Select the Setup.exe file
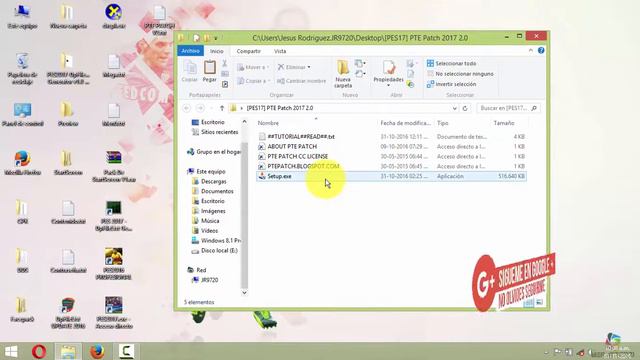The width and height of the screenshot is (640, 360). (x=391, y=176)
